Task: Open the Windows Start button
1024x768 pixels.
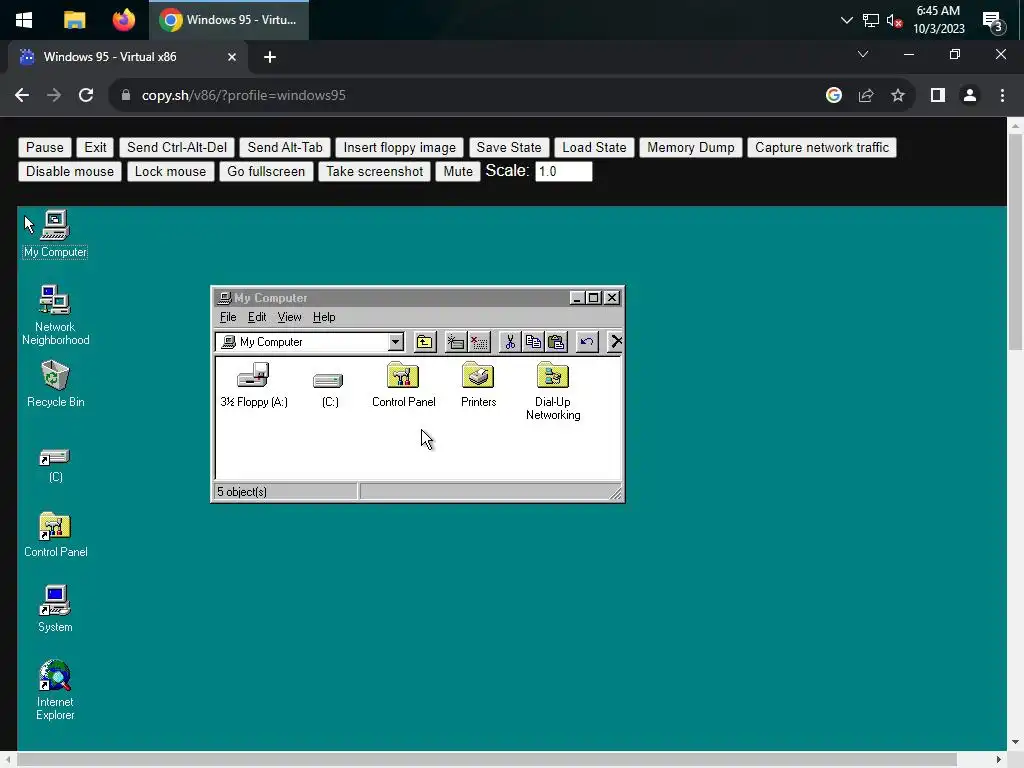Action: coord(24,20)
